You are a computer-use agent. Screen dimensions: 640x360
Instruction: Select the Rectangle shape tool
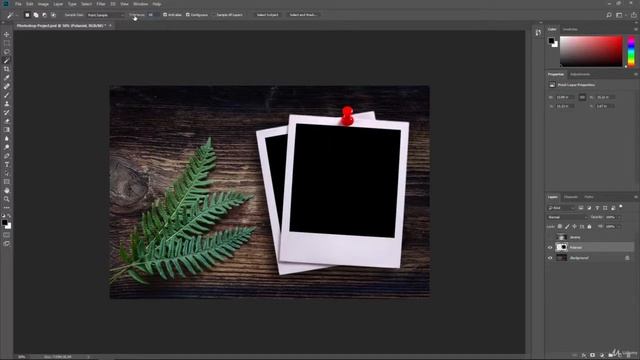[7, 182]
